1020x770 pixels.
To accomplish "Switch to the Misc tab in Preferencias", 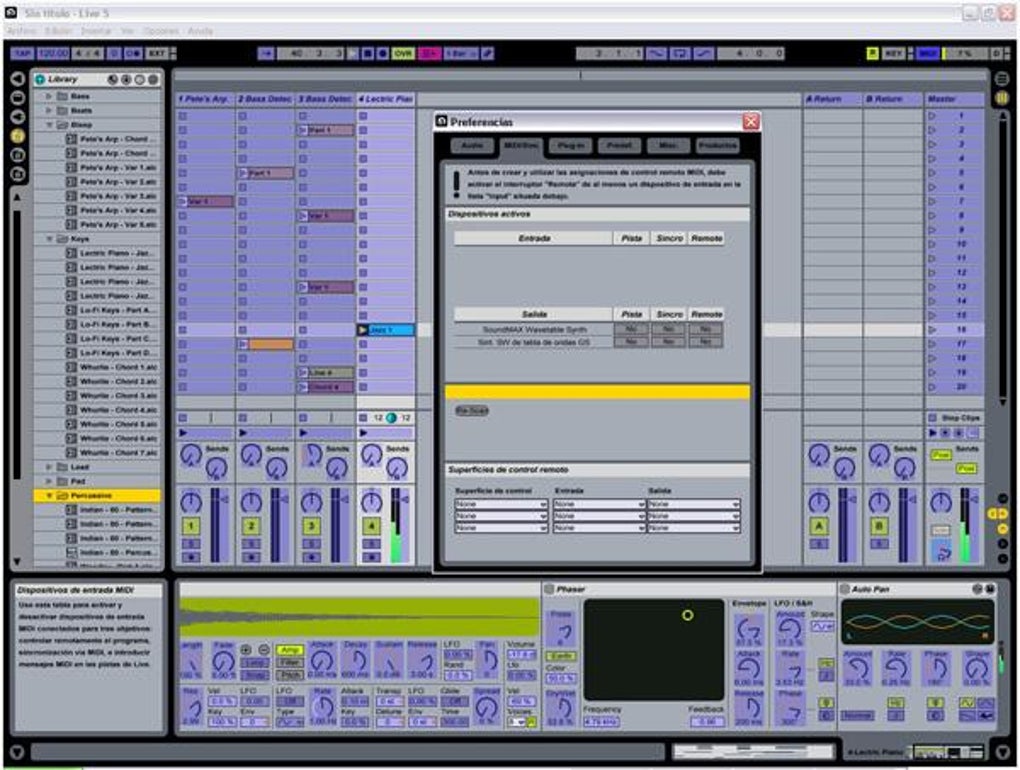I will pos(668,146).
